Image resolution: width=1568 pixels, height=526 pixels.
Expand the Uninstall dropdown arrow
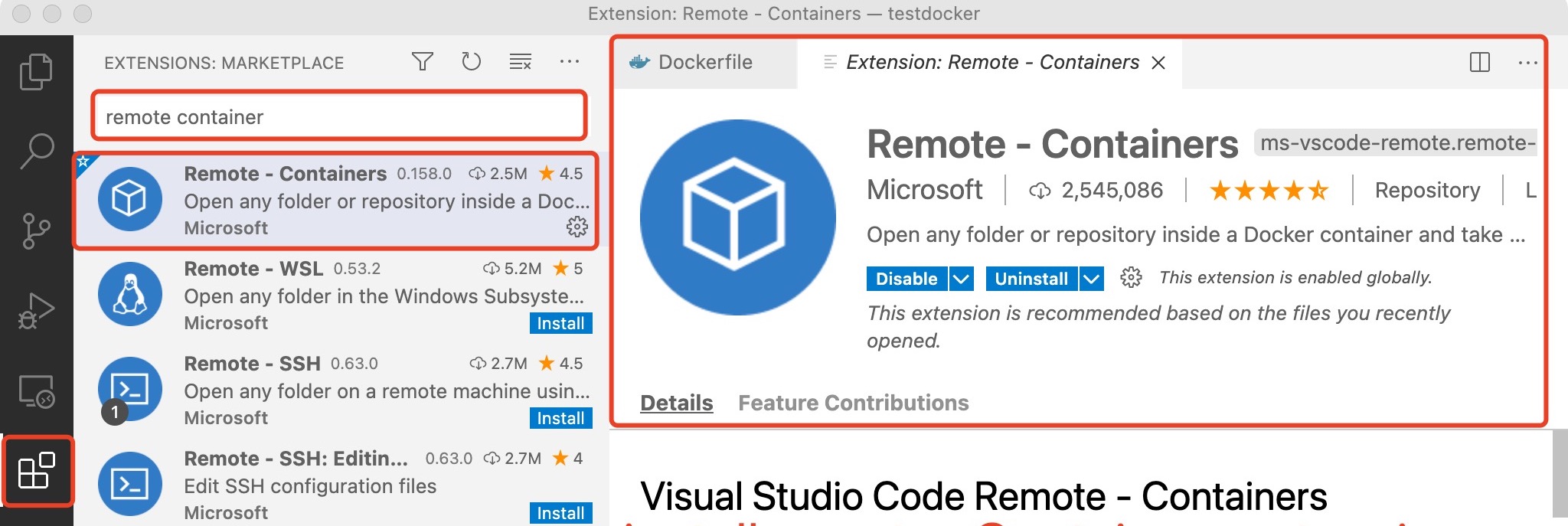coord(1092,279)
